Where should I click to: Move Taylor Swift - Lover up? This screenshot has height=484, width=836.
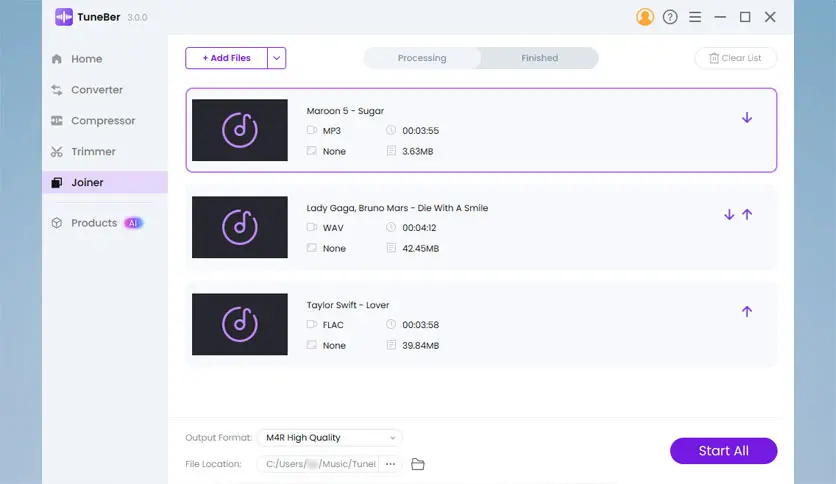(x=747, y=311)
